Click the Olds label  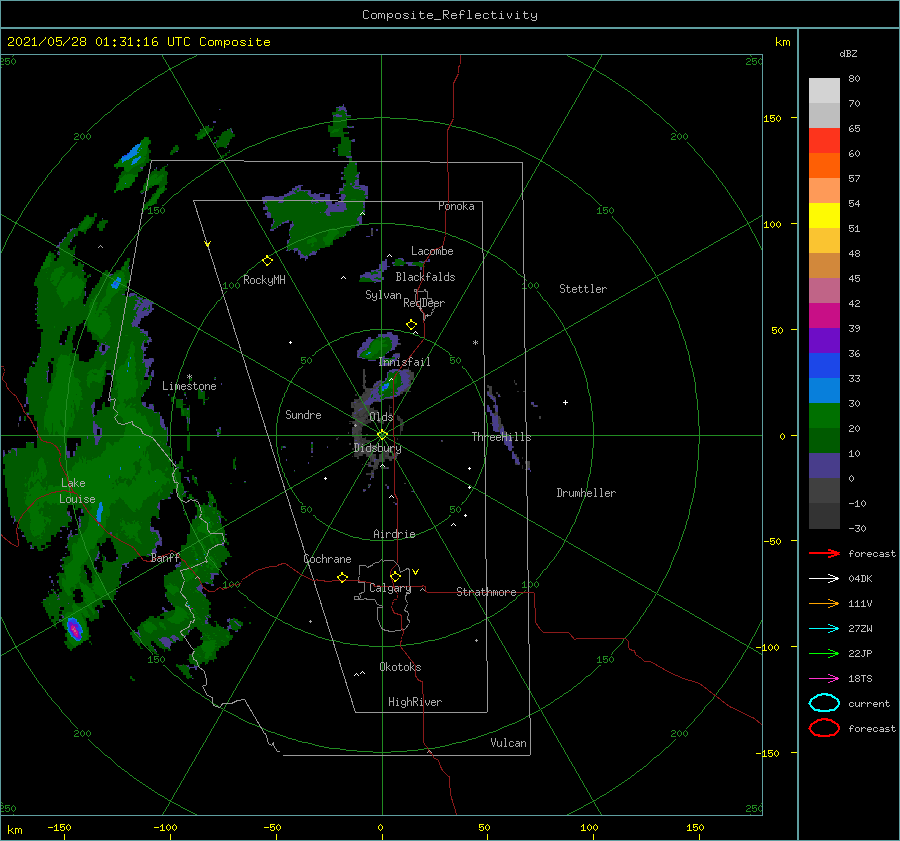tap(381, 417)
